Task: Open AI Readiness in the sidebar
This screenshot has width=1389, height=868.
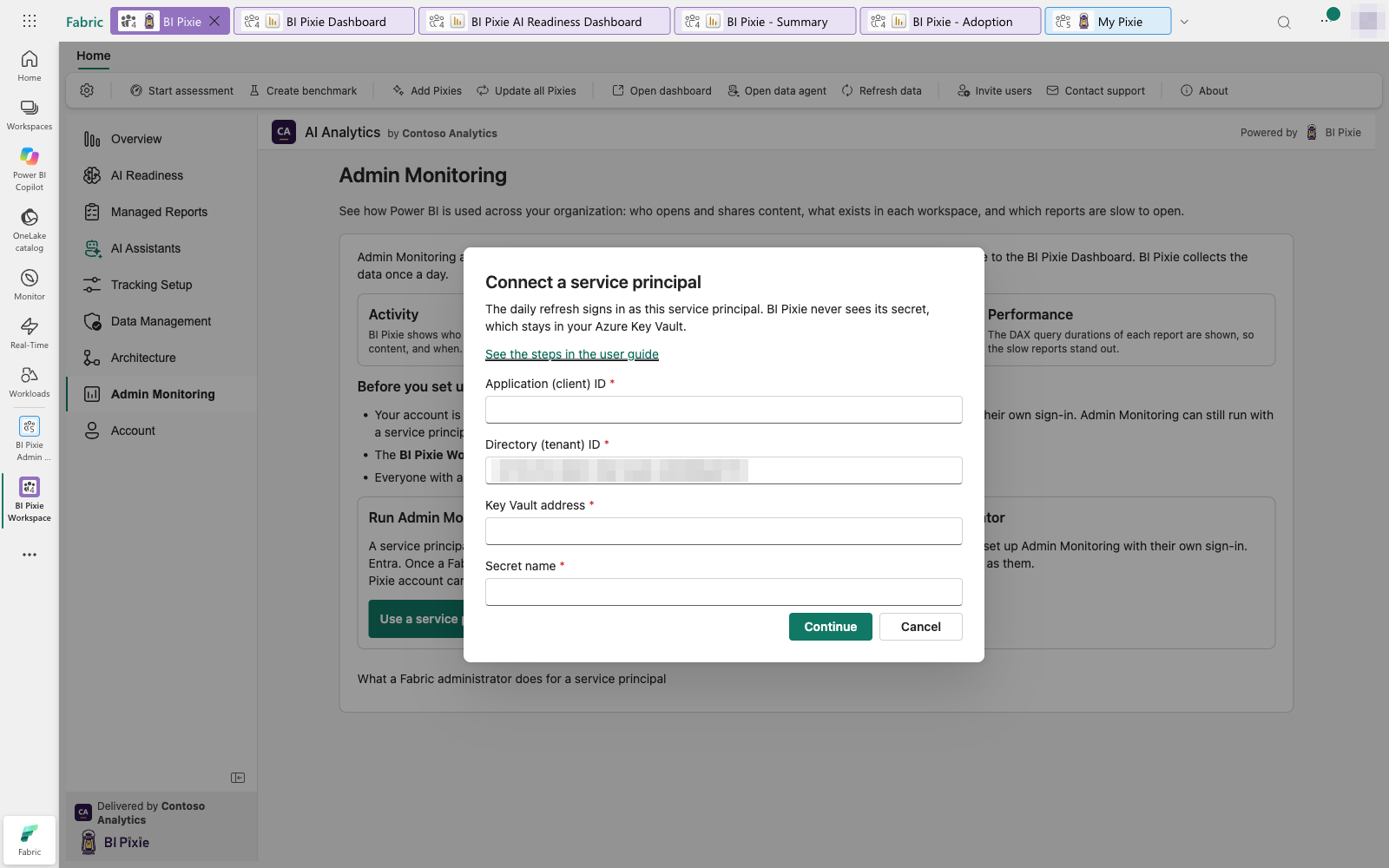Action: 161,175
